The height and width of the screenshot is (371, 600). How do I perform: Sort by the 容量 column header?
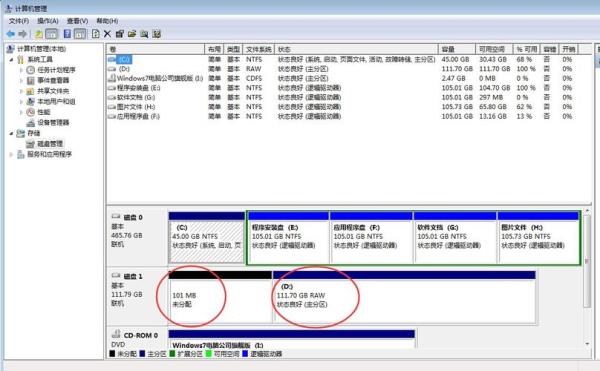tap(457, 49)
